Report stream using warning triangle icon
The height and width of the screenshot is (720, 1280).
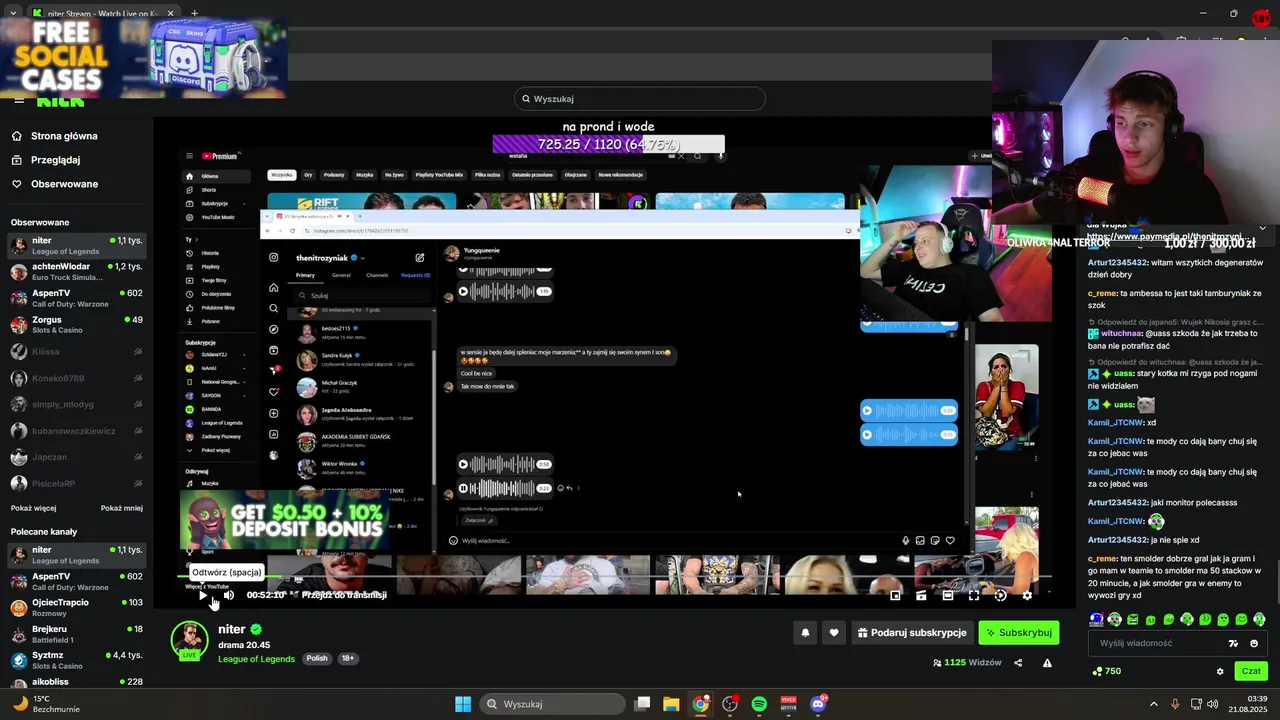tap(1047, 663)
